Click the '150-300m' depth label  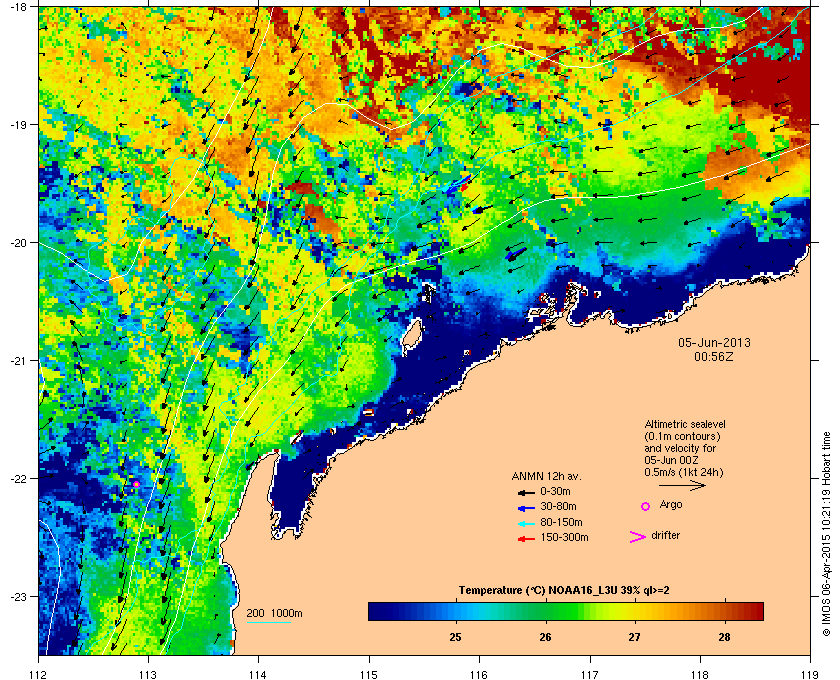pos(564,537)
